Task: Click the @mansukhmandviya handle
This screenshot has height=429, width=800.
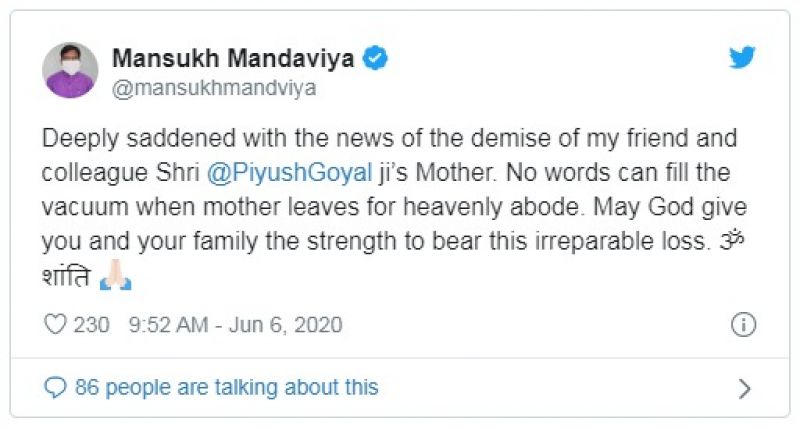Action: pyautogui.click(x=214, y=88)
